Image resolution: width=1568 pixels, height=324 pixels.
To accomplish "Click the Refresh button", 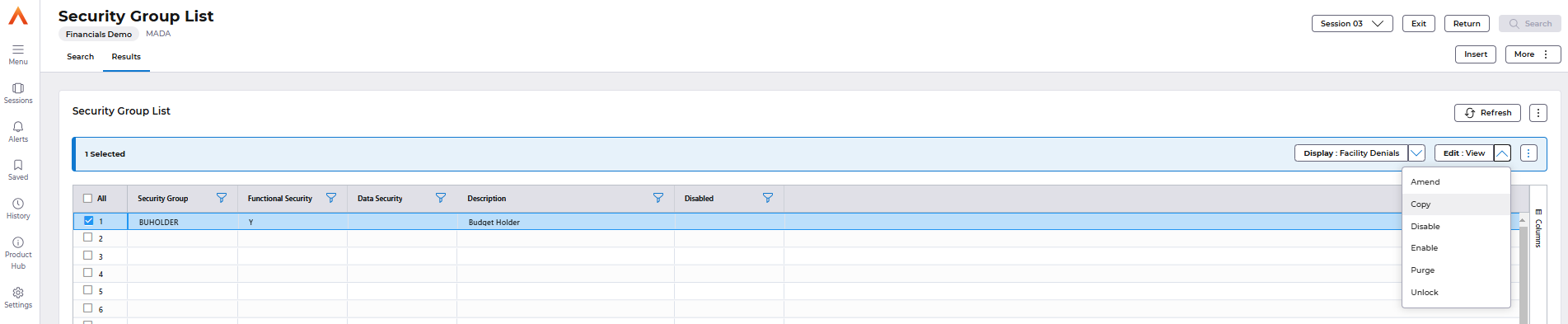I will coord(1487,113).
